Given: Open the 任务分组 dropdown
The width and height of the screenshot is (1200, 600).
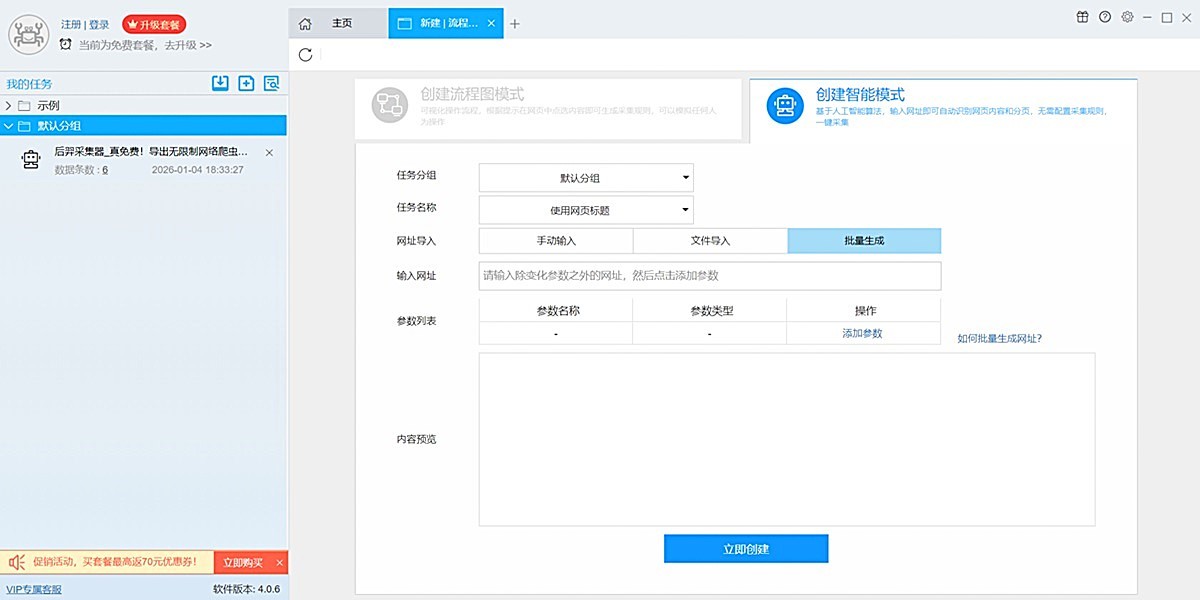Looking at the screenshot, I should (586, 178).
